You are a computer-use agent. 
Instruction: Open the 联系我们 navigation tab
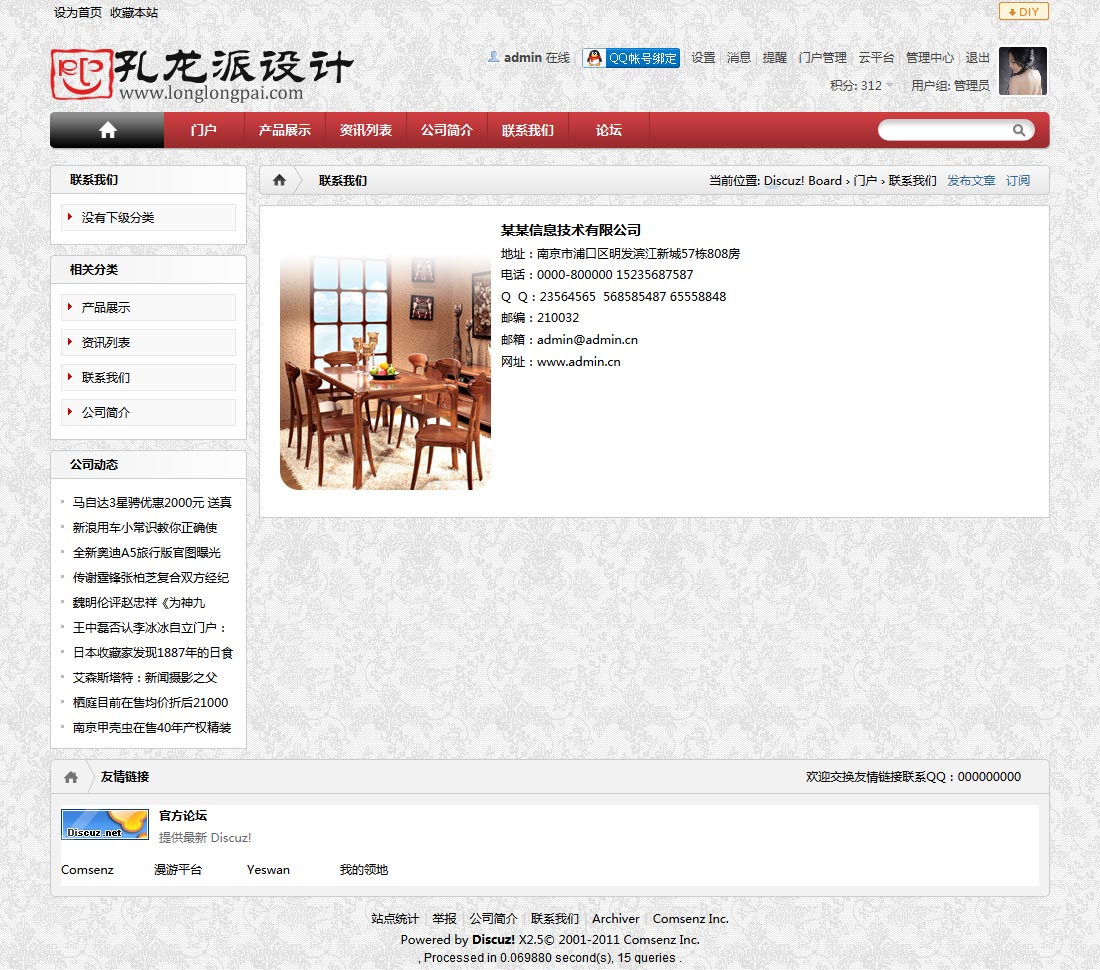[528, 130]
